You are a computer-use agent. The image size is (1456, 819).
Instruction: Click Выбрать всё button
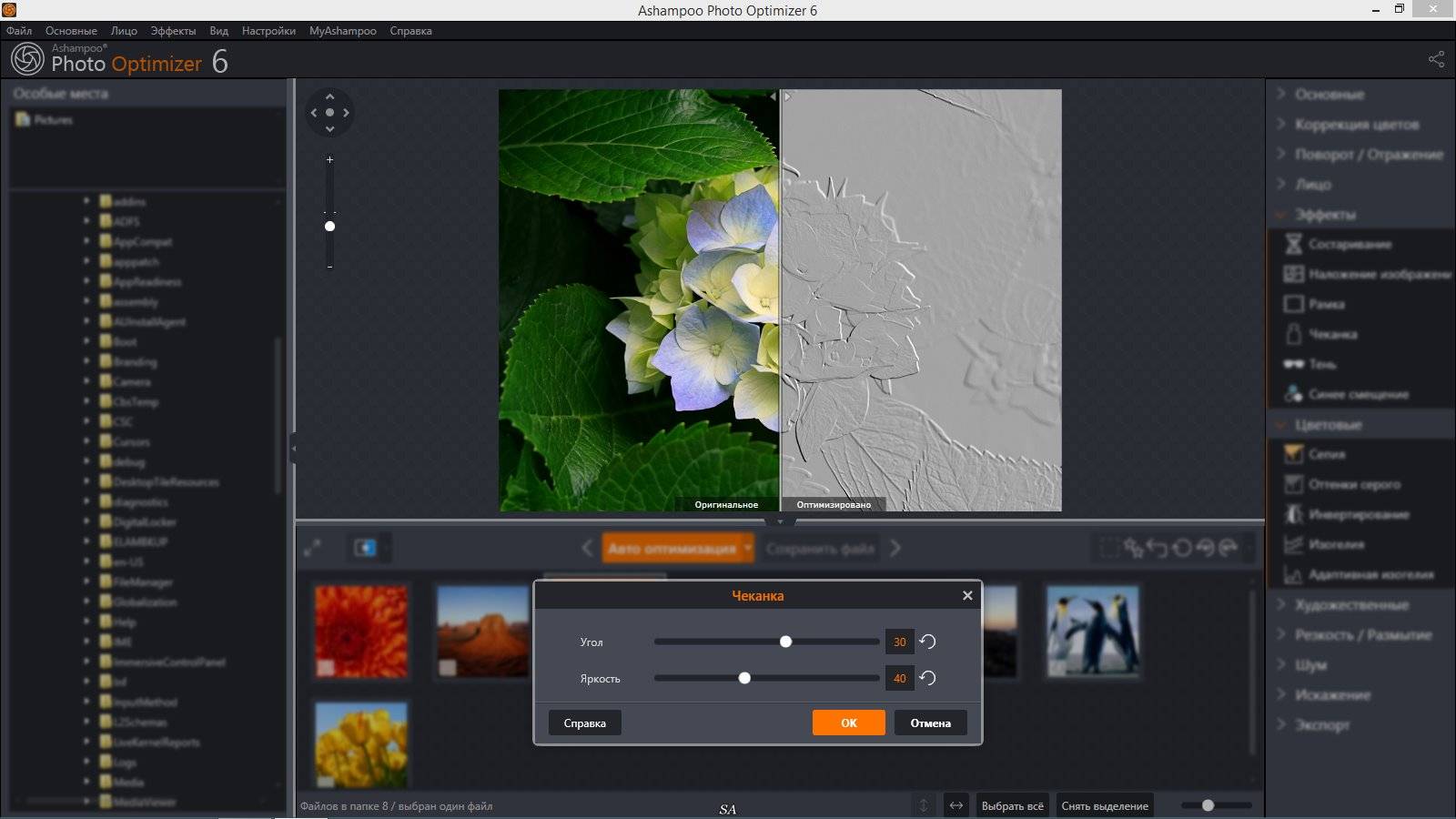click(1012, 805)
